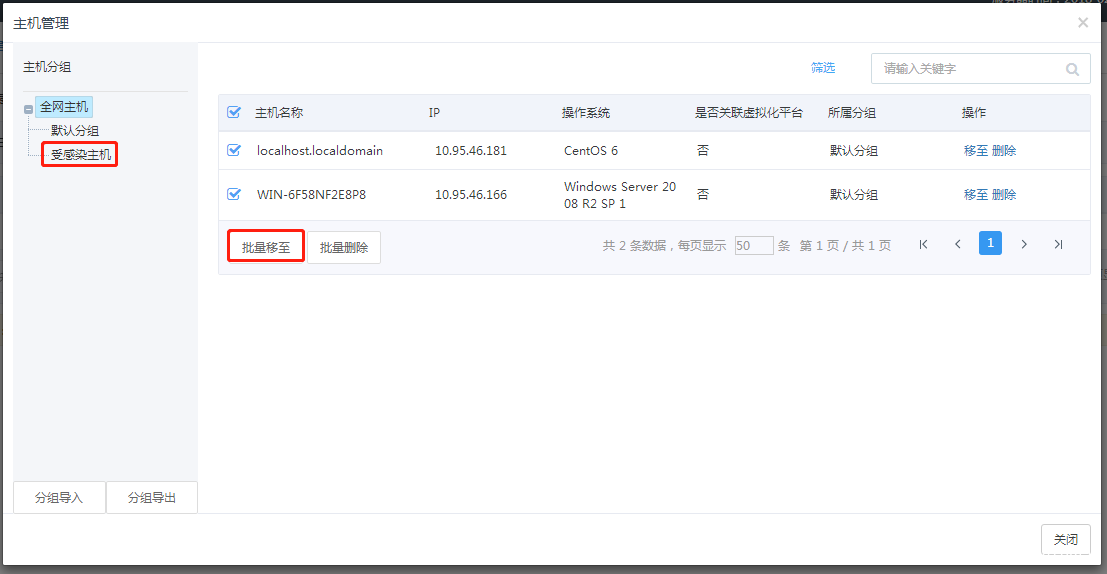The image size is (1107, 574).
Task: Jump to the last page
Action: tap(1058, 244)
